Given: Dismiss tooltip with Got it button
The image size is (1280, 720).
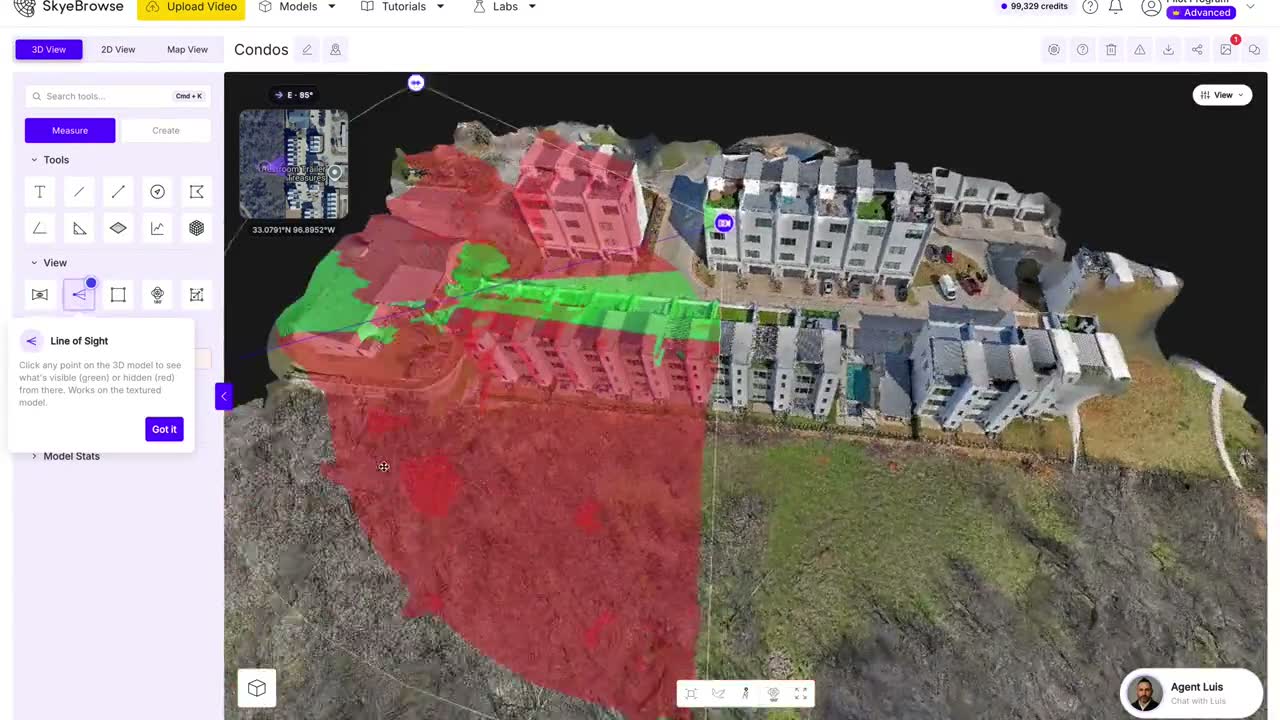Looking at the screenshot, I should (x=164, y=429).
